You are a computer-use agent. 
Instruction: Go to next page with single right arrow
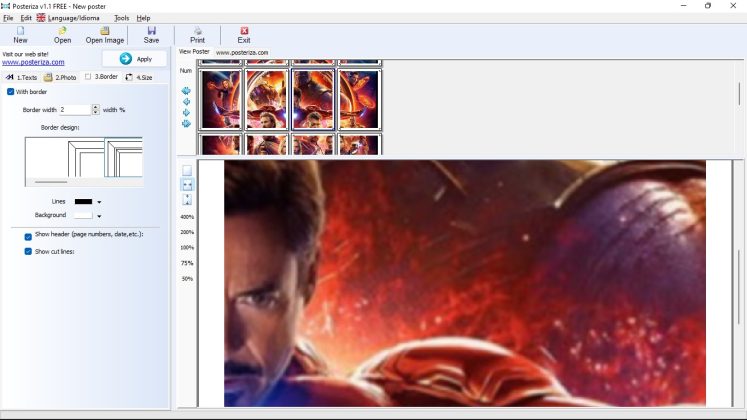tap(186, 112)
